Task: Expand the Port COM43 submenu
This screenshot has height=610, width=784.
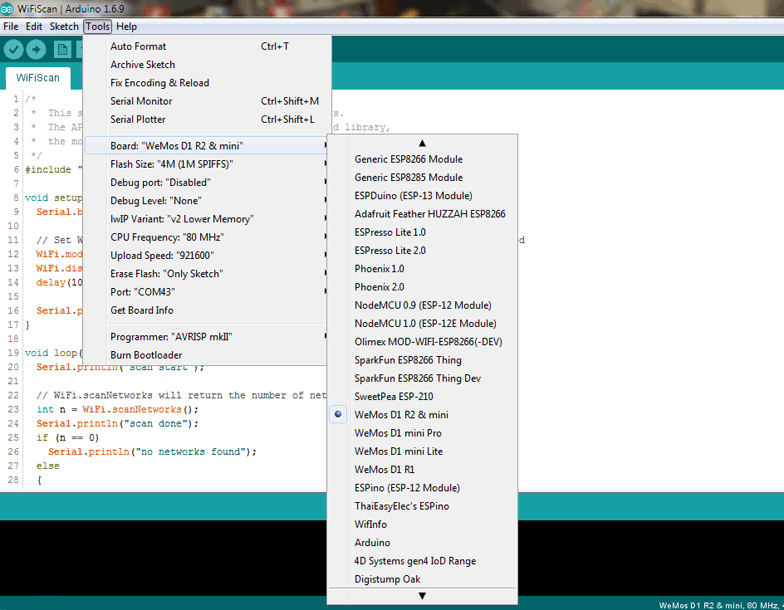Action: pyautogui.click(x=208, y=292)
